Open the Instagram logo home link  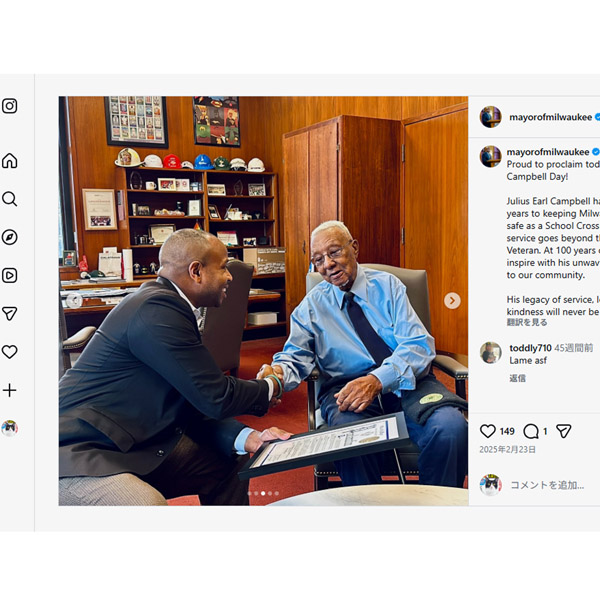tap(10, 106)
